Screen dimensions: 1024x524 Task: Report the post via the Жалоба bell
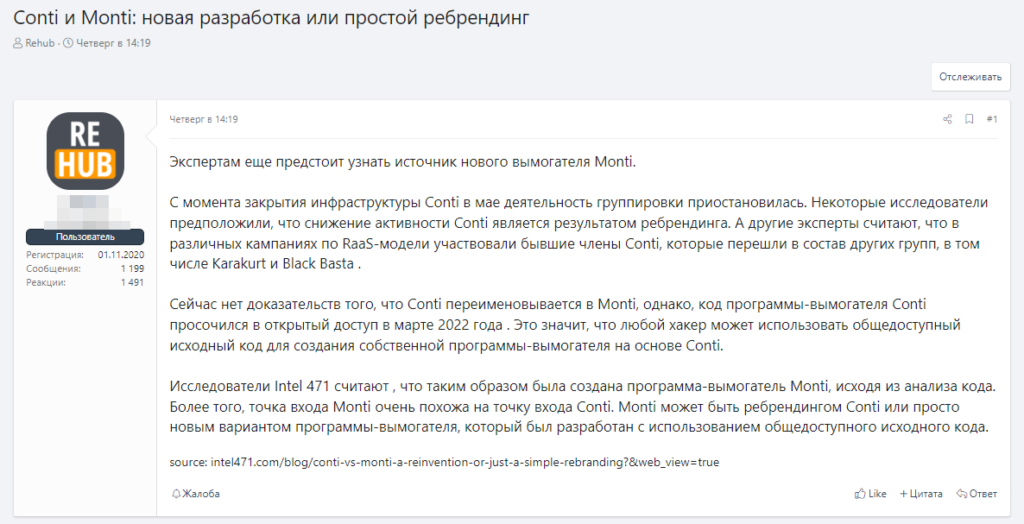pyautogui.click(x=196, y=494)
